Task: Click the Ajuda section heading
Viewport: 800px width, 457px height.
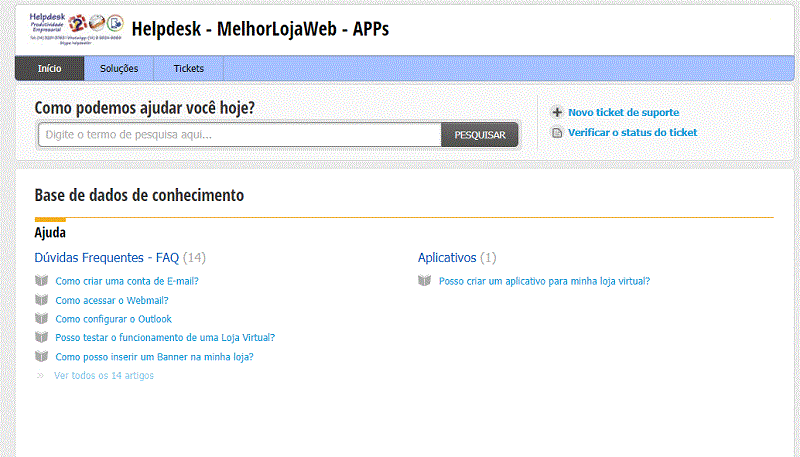Action: pos(50,233)
